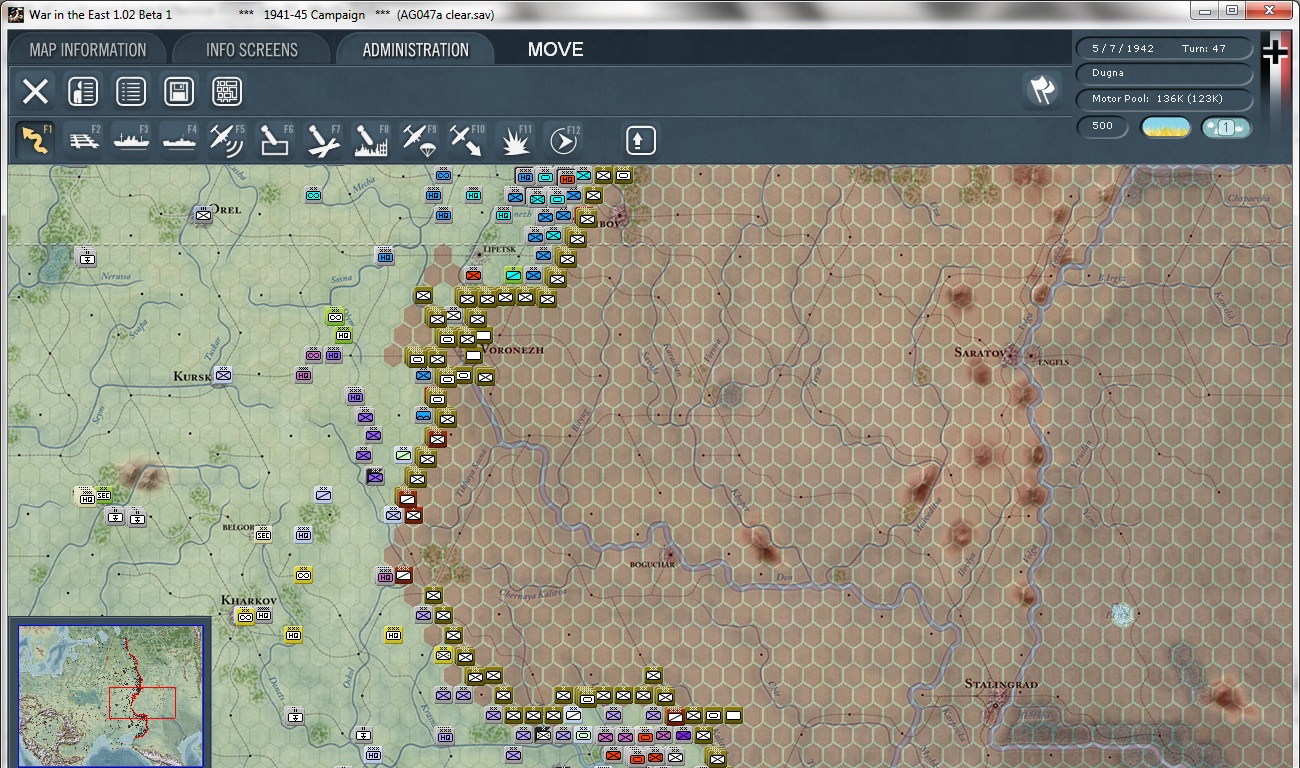Click the 500 admin points readout
The height and width of the screenshot is (768, 1300).
point(1103,127)
